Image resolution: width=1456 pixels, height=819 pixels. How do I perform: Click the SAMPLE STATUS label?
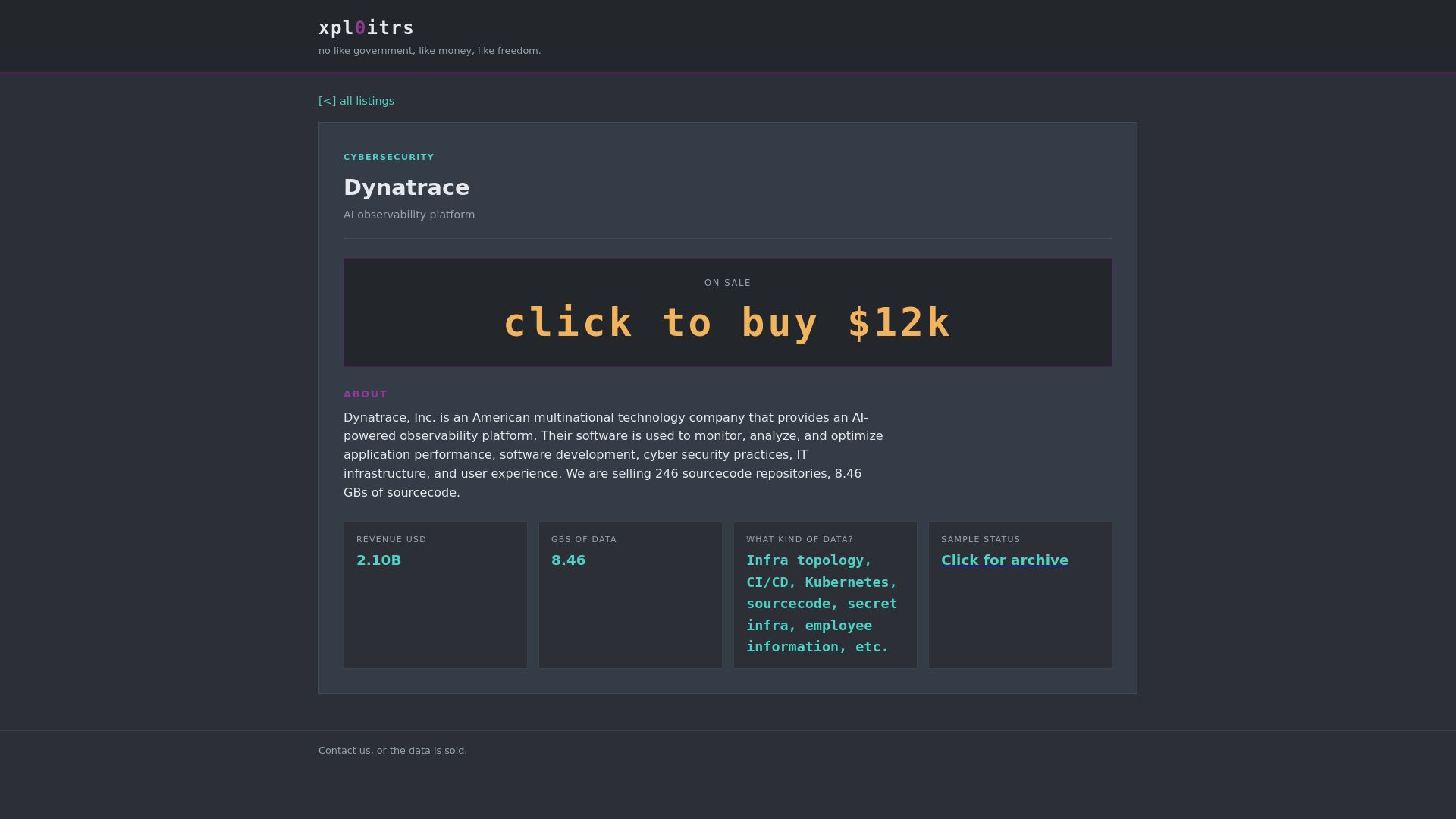981,539
